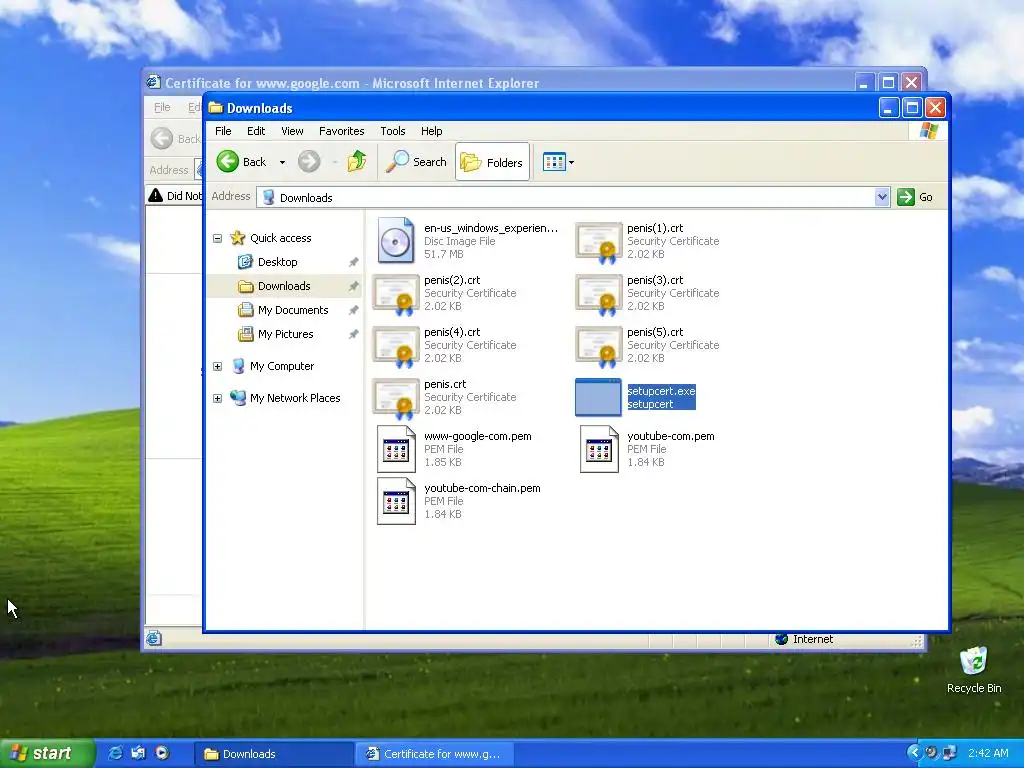The width and height of the screenshot is (1024, 768).
Task: Select the youtube-com.pem file icon
Action: tap(600, 449)
